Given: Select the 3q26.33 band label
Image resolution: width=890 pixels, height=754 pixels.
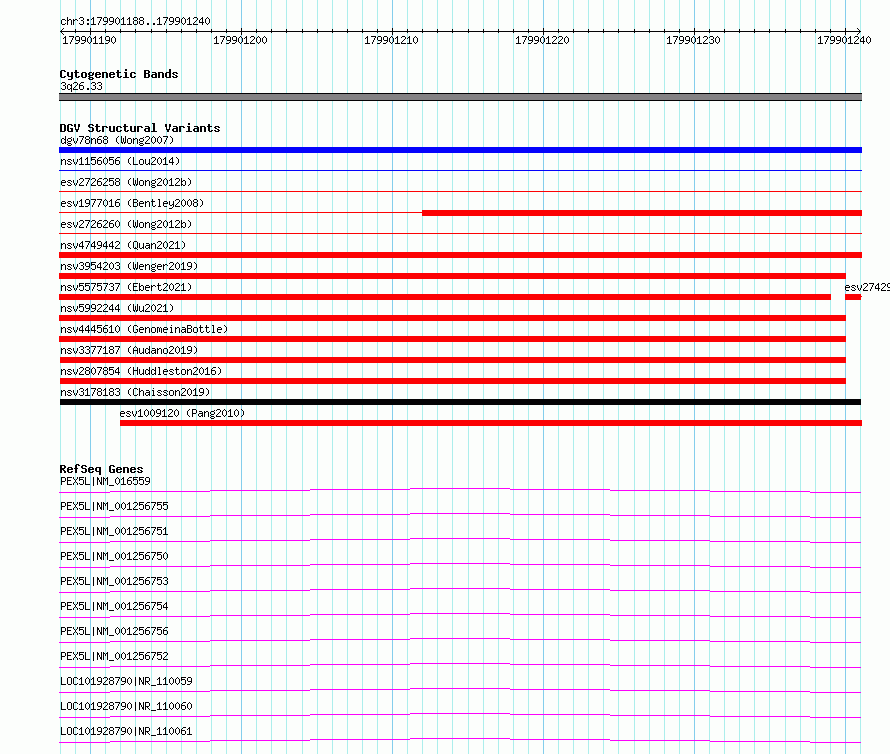Looking at the screenshot, I should pos(81,86).
